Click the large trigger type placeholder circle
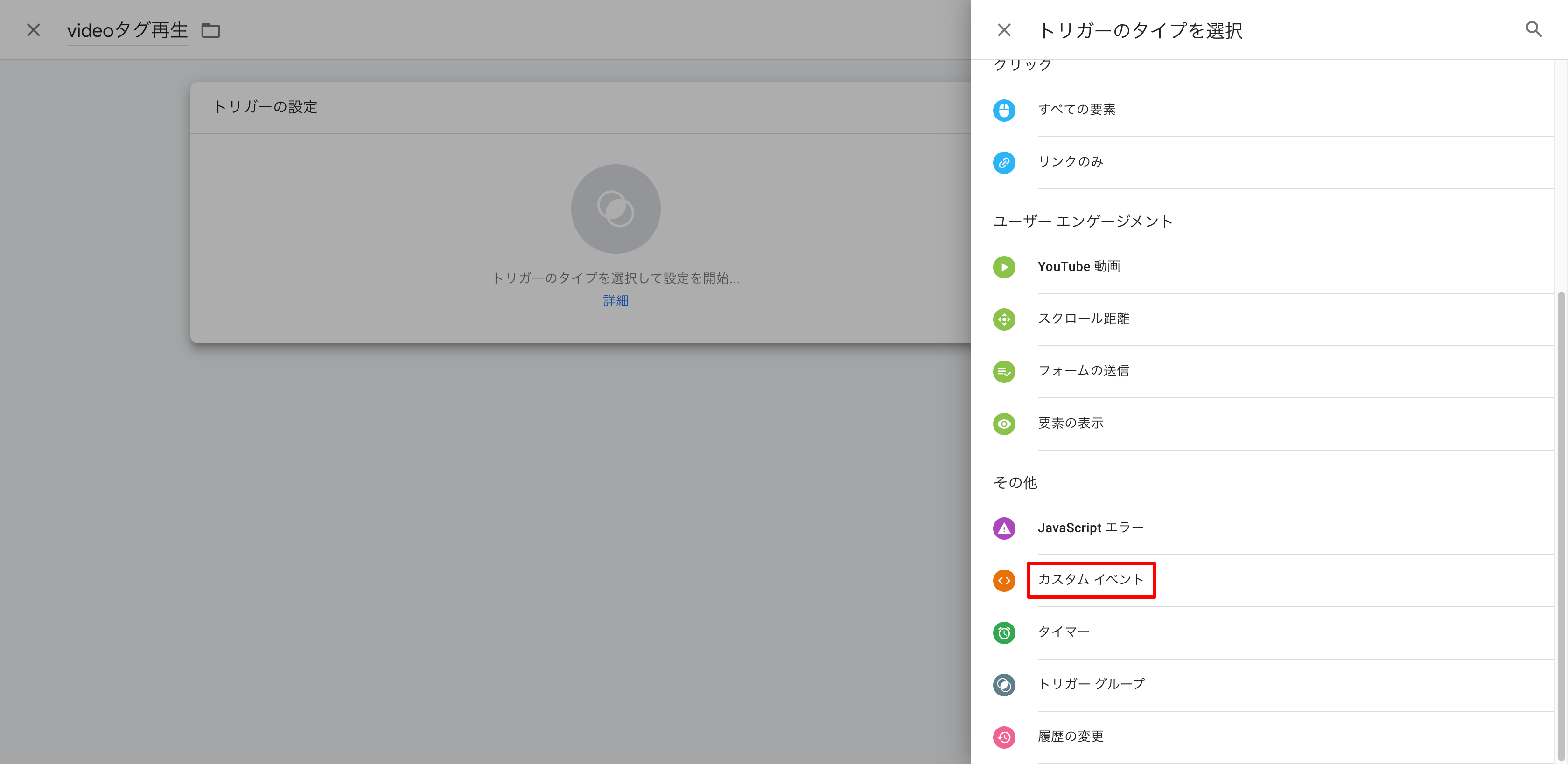Screen dimensions: 1568x764 click(x=616, y=208)
